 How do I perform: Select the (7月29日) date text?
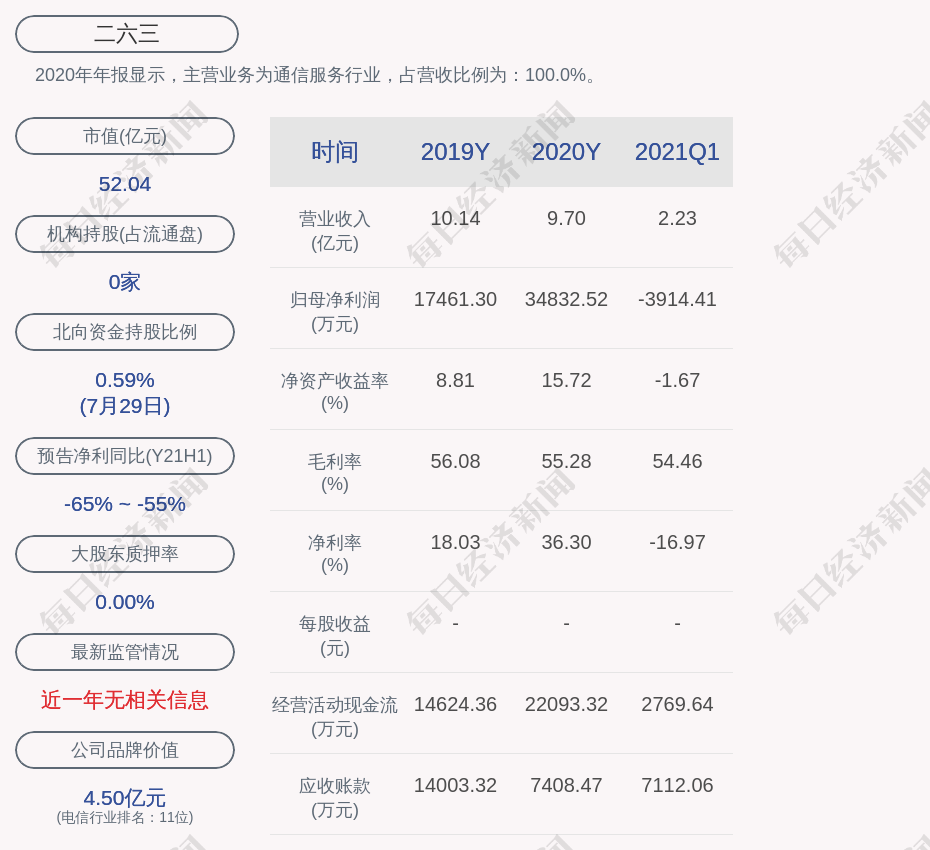pyautogui.click(x=125, y=406)
